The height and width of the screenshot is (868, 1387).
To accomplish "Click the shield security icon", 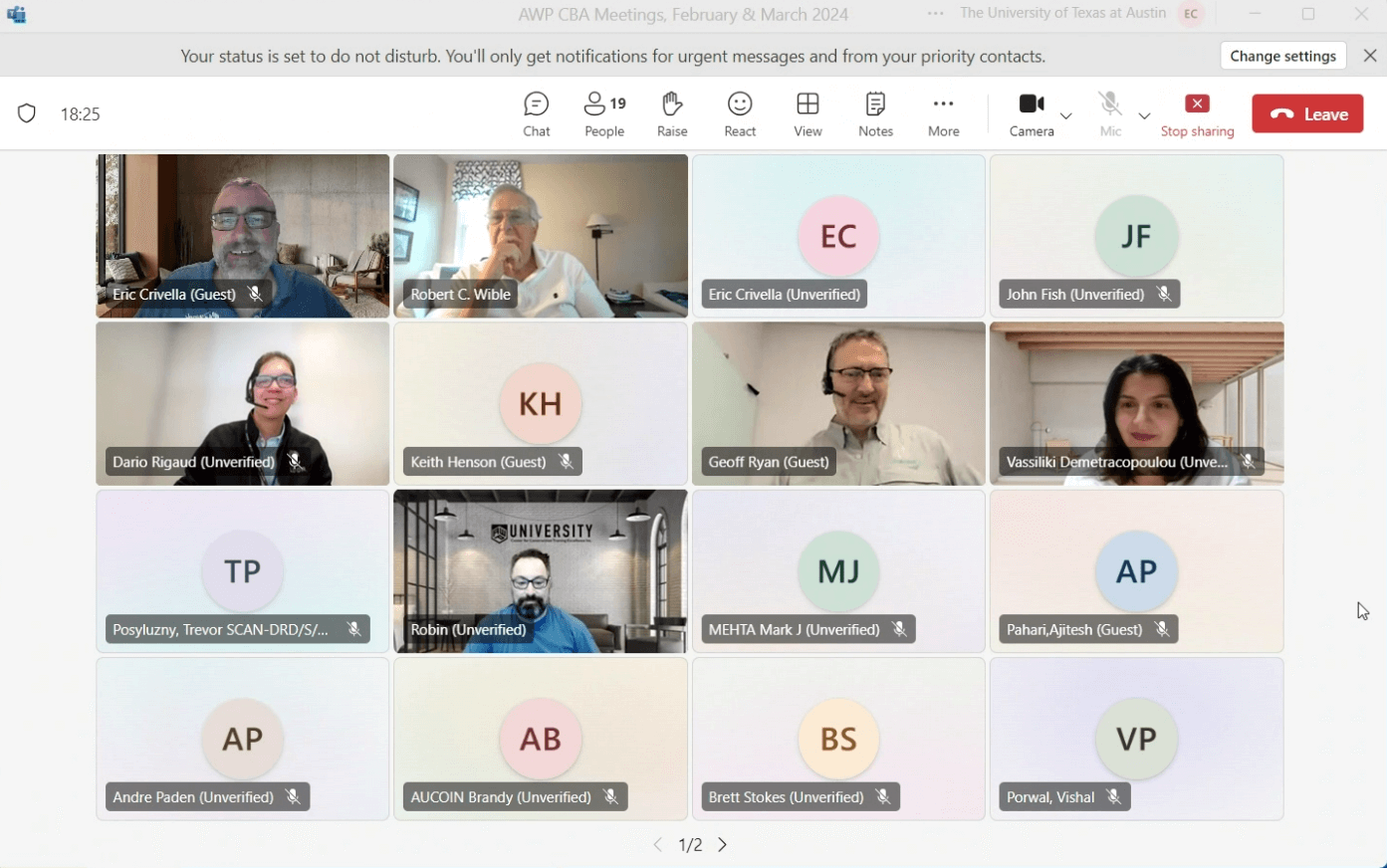I will (x=27, y=113).
